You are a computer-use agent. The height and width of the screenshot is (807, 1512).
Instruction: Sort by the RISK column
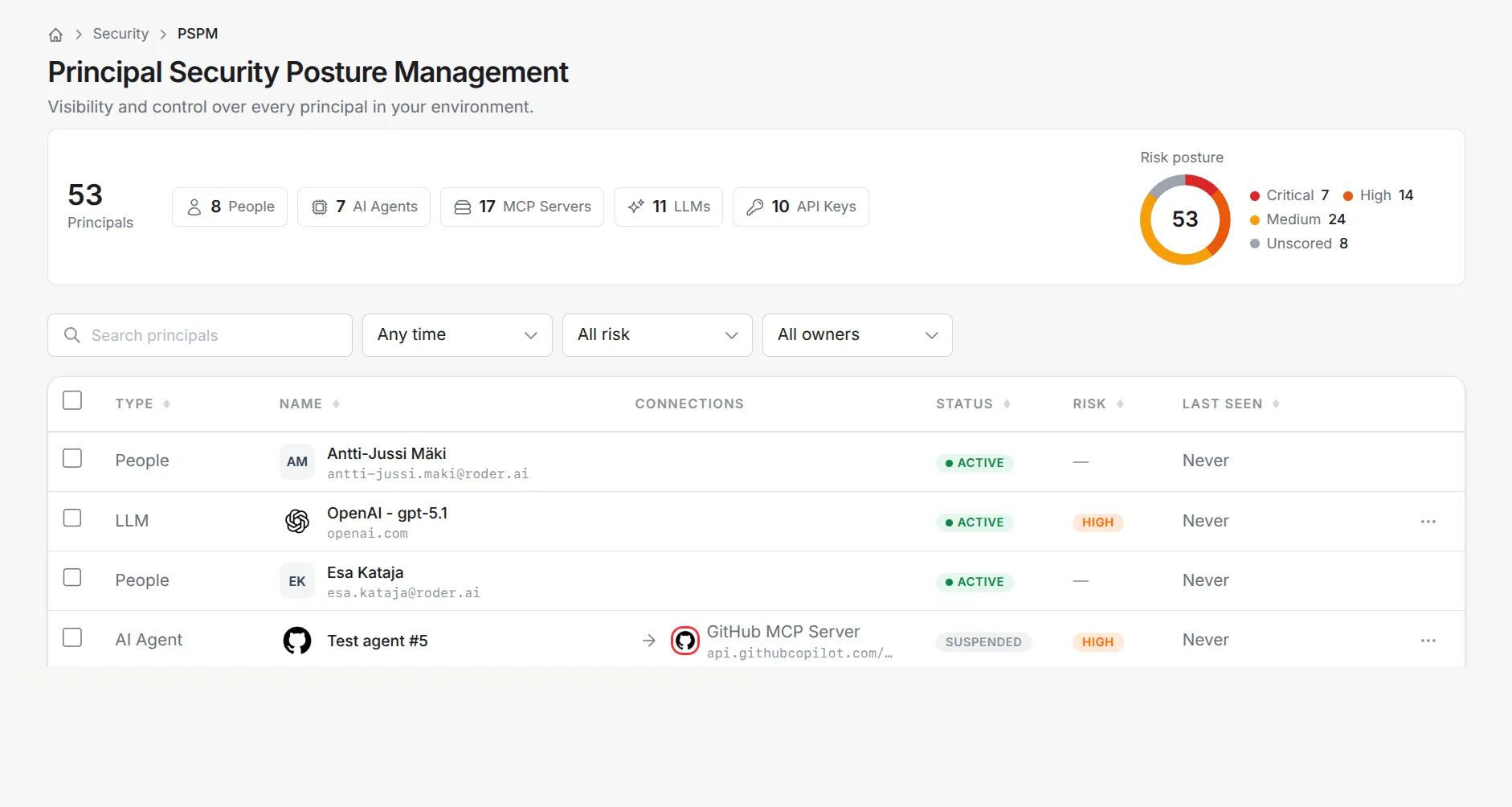[x=1098, y=404]
